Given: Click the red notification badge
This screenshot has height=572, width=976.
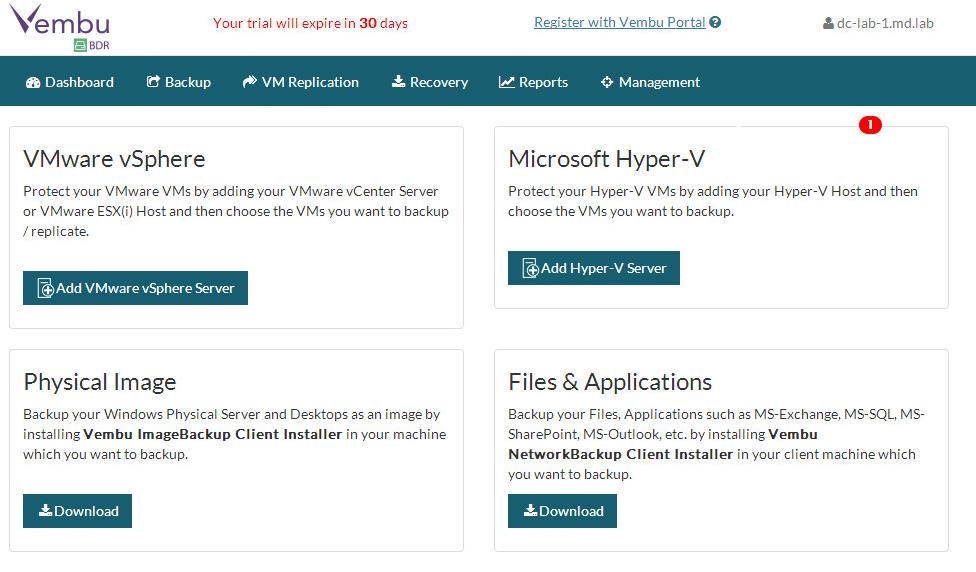Looking at the screenshot, I should 870,125.
